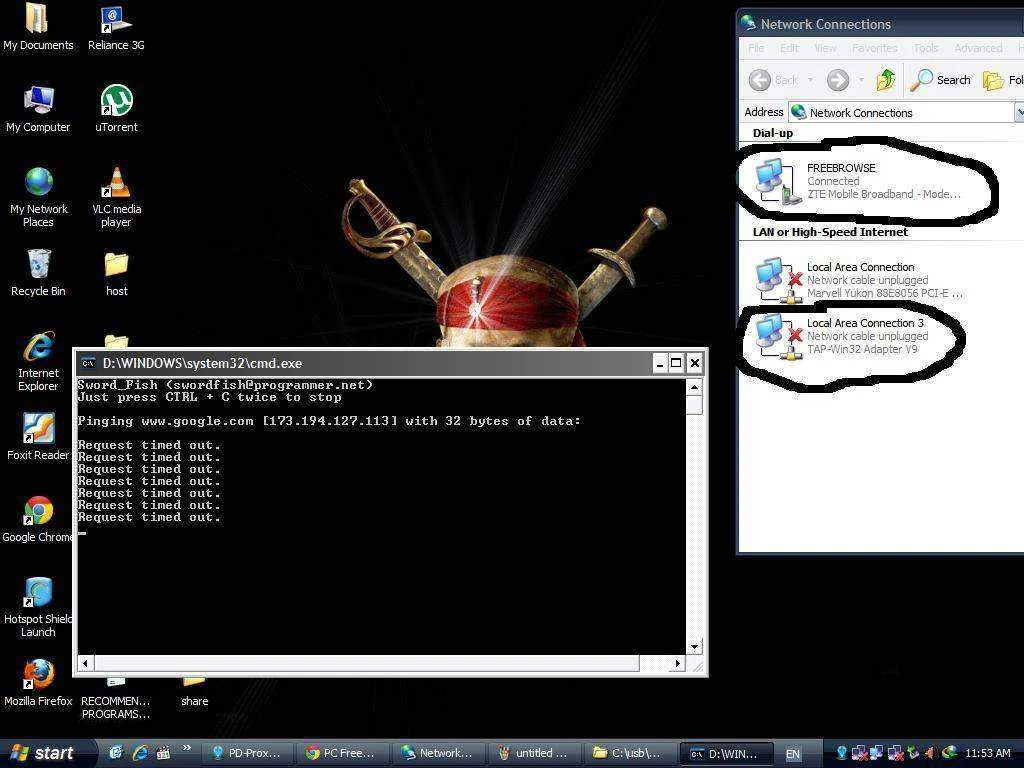
Task: Launch Hotspot Shield shortcut
Action: pyautogui.click(x=38, y=607)
